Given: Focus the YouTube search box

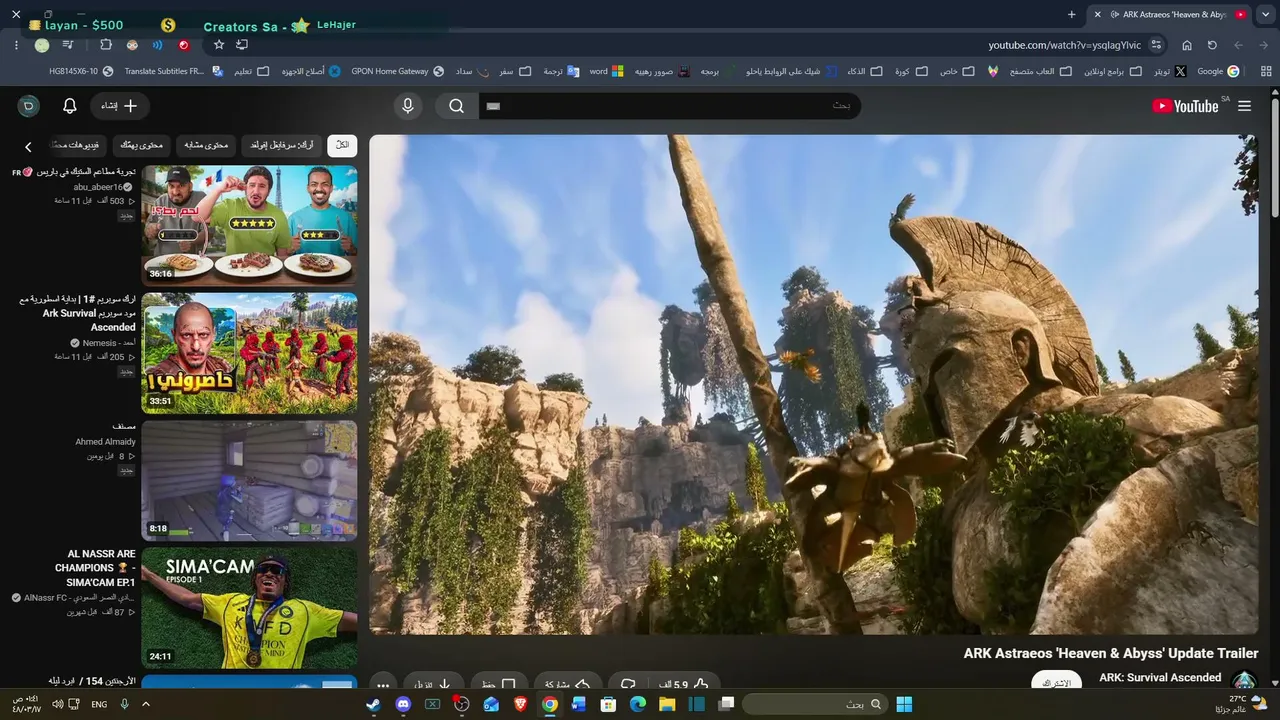Looking at the screenshot, I should [669, 106].
